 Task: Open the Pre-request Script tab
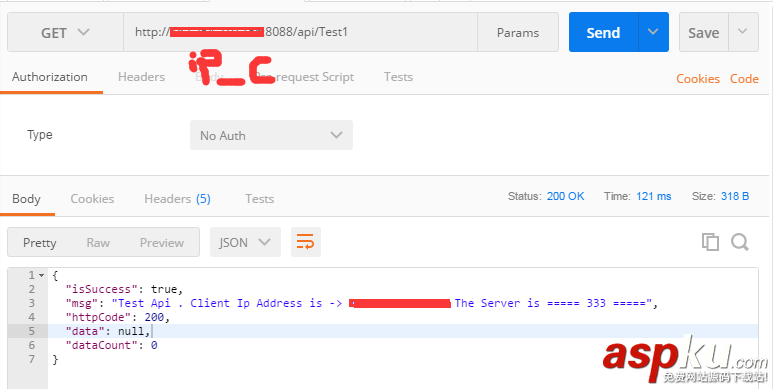304,77
